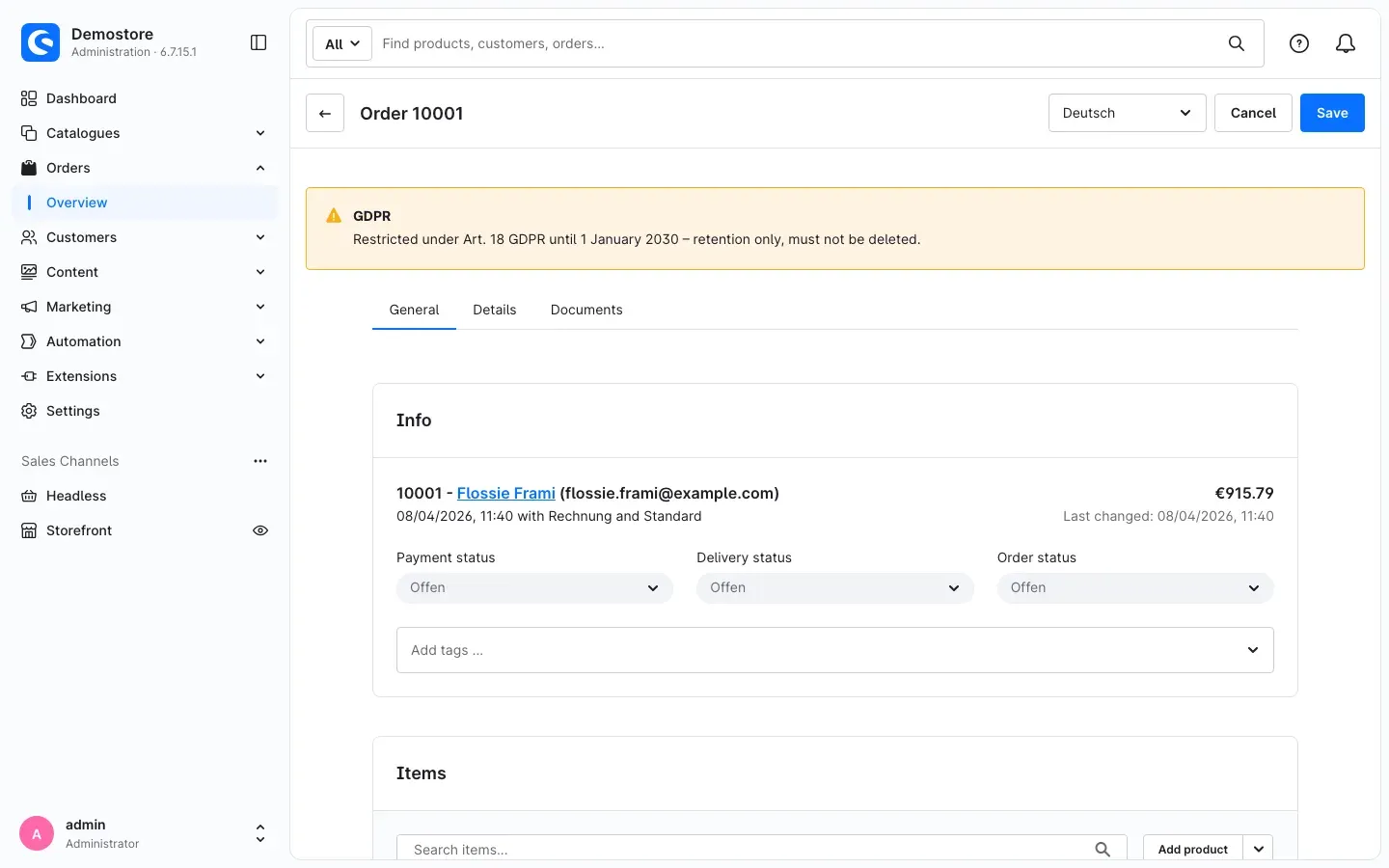1389x868 pixels.
Task: Click the Cancel button
Action: tap(1253, 113)
